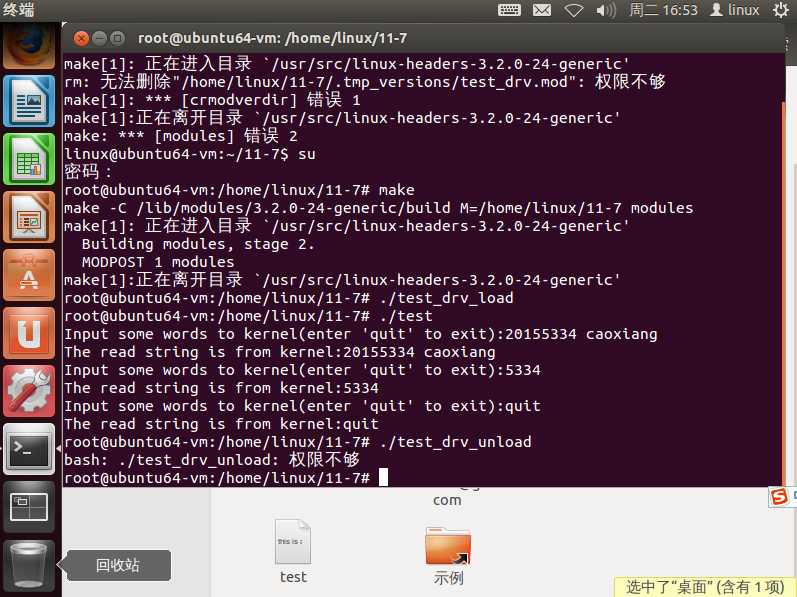
Task: Launch LibreOffice Calc spreadsheet icon
Action: click(28, 159)
